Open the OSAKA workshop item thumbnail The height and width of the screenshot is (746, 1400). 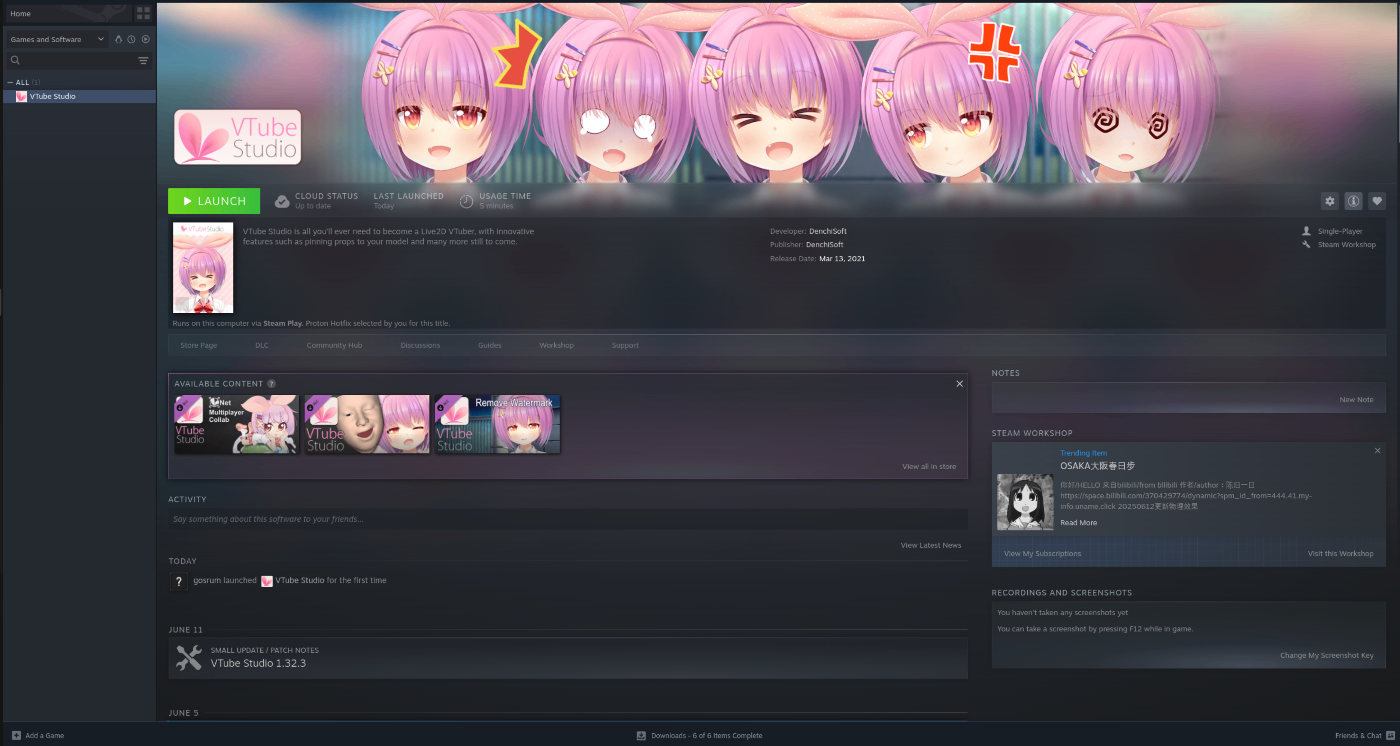1025,502
